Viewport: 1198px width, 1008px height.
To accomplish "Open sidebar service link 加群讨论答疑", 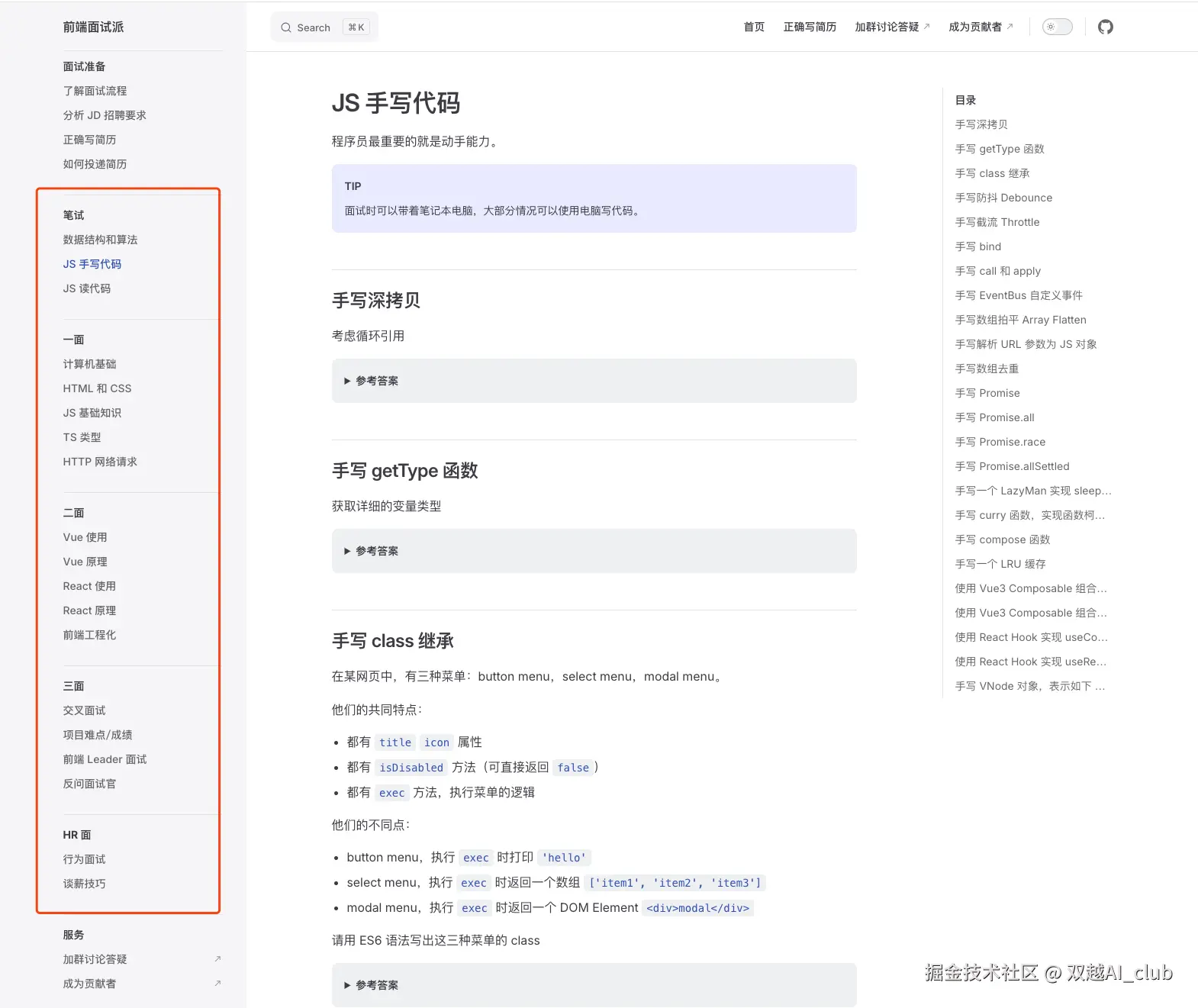I will [x=95, y=959].
